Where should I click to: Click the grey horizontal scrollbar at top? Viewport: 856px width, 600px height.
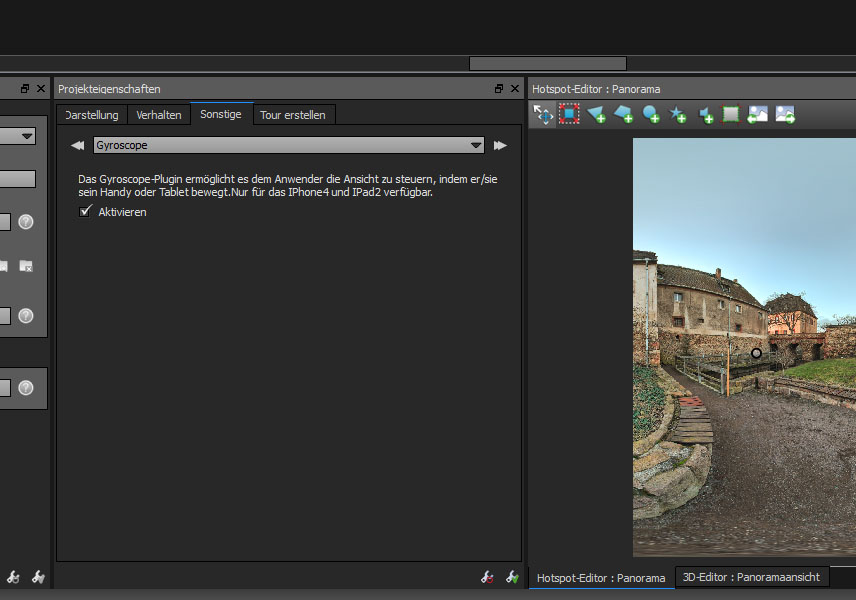coord(547,63)
